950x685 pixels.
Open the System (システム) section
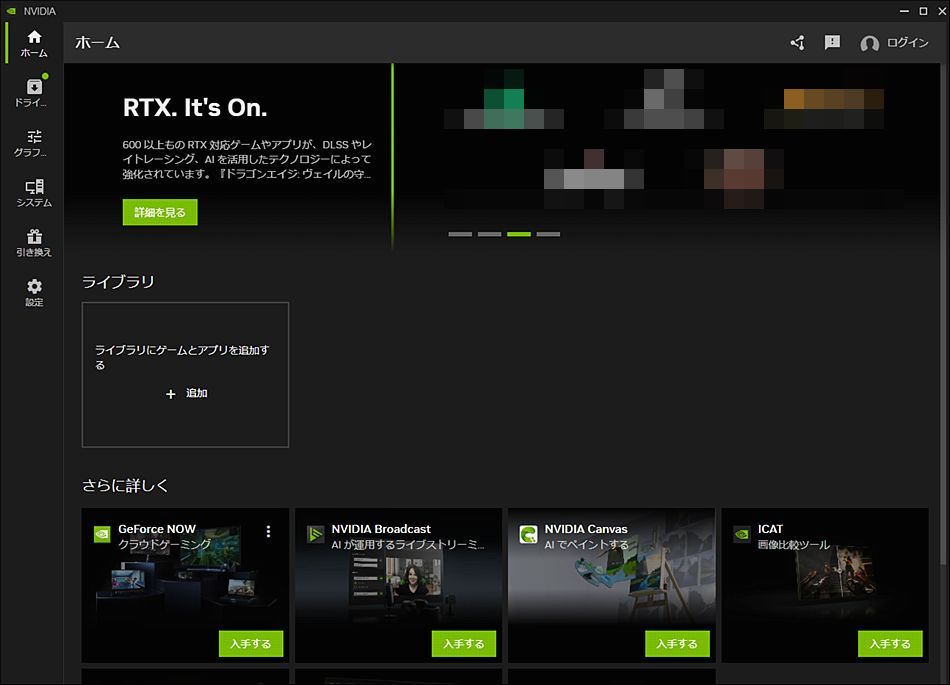(33, 192)
